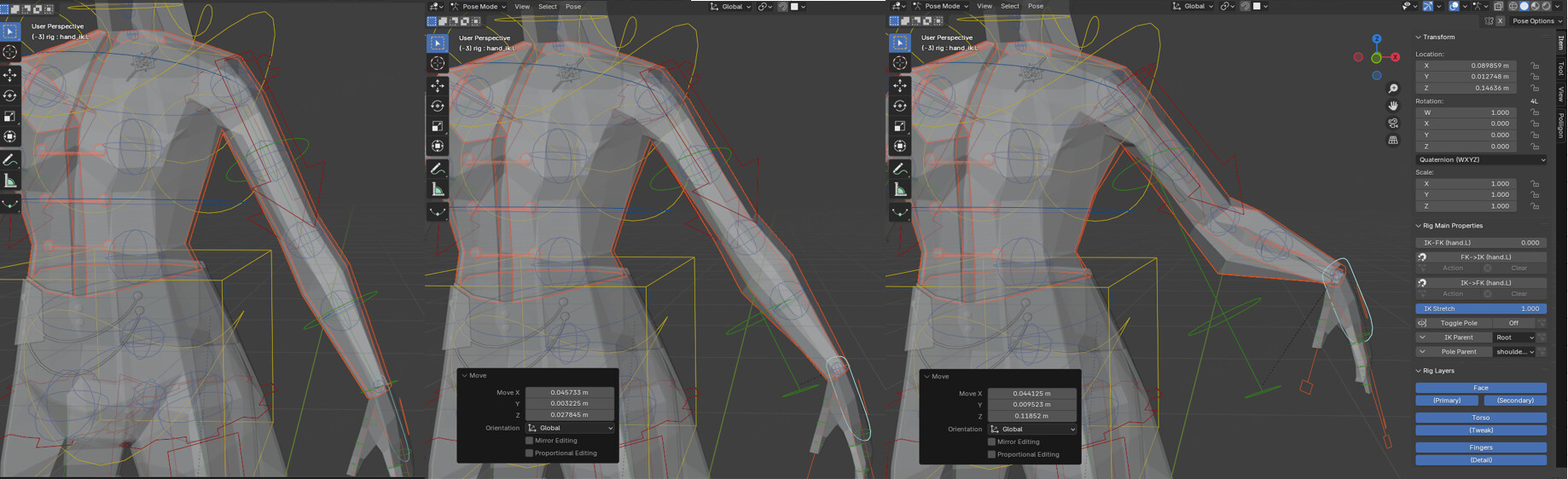
Task: Select the Move tool in left viewport toolbar
Action: click(10, 75)
